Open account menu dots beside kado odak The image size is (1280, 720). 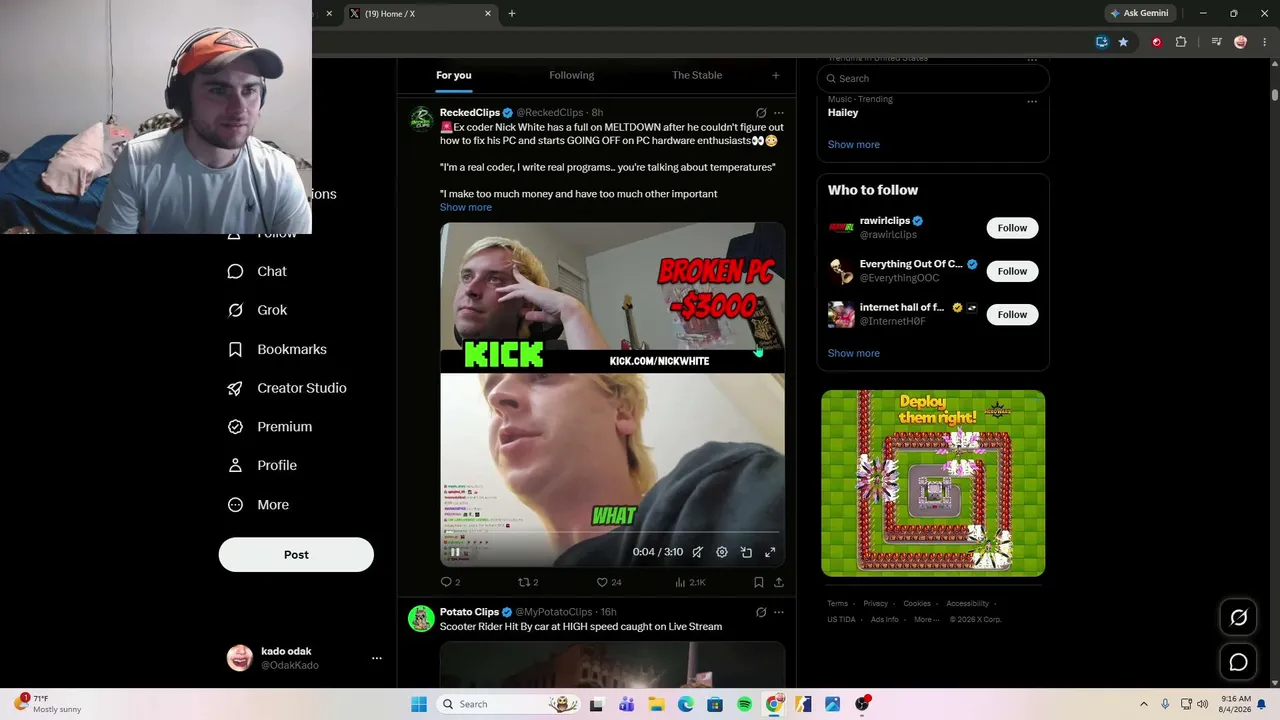point(377,658)
